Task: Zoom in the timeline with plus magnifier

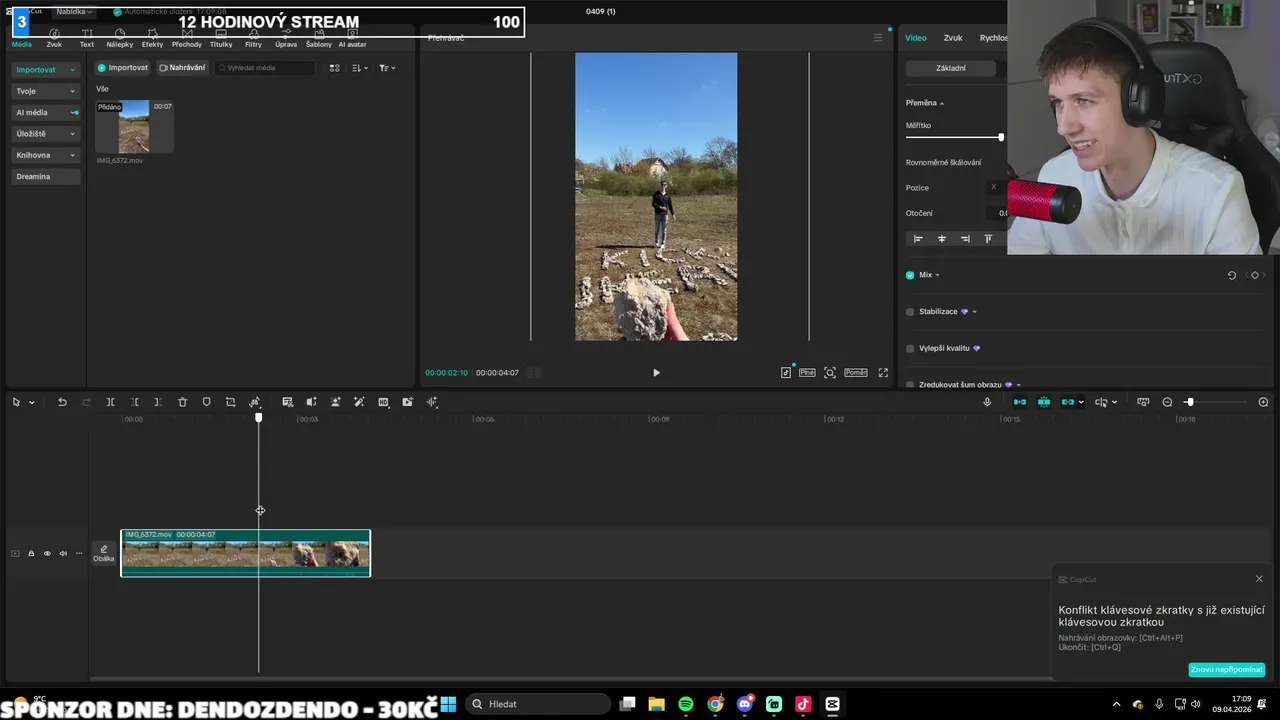Action: (x=1263, y=402)
